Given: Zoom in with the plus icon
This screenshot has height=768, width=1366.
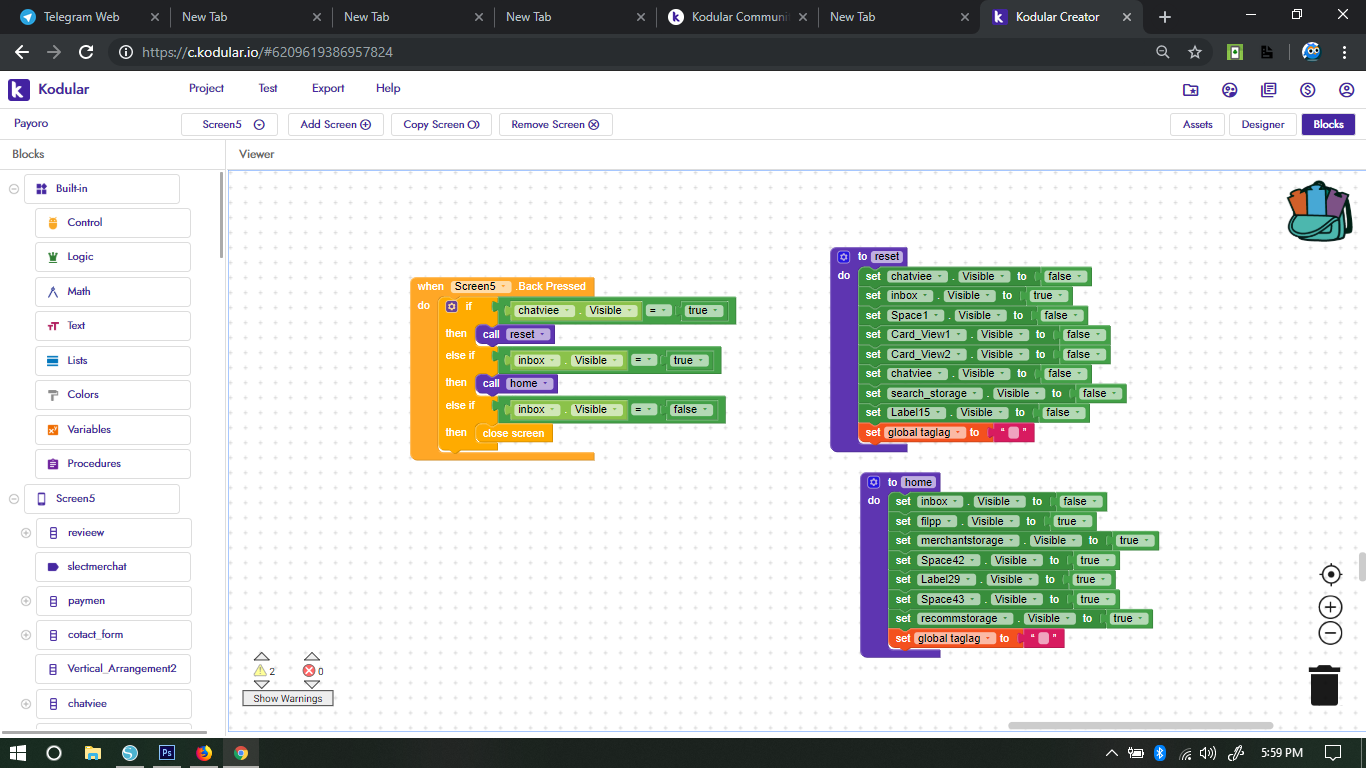Looking at the screenshot, I should coord(1330,607).
